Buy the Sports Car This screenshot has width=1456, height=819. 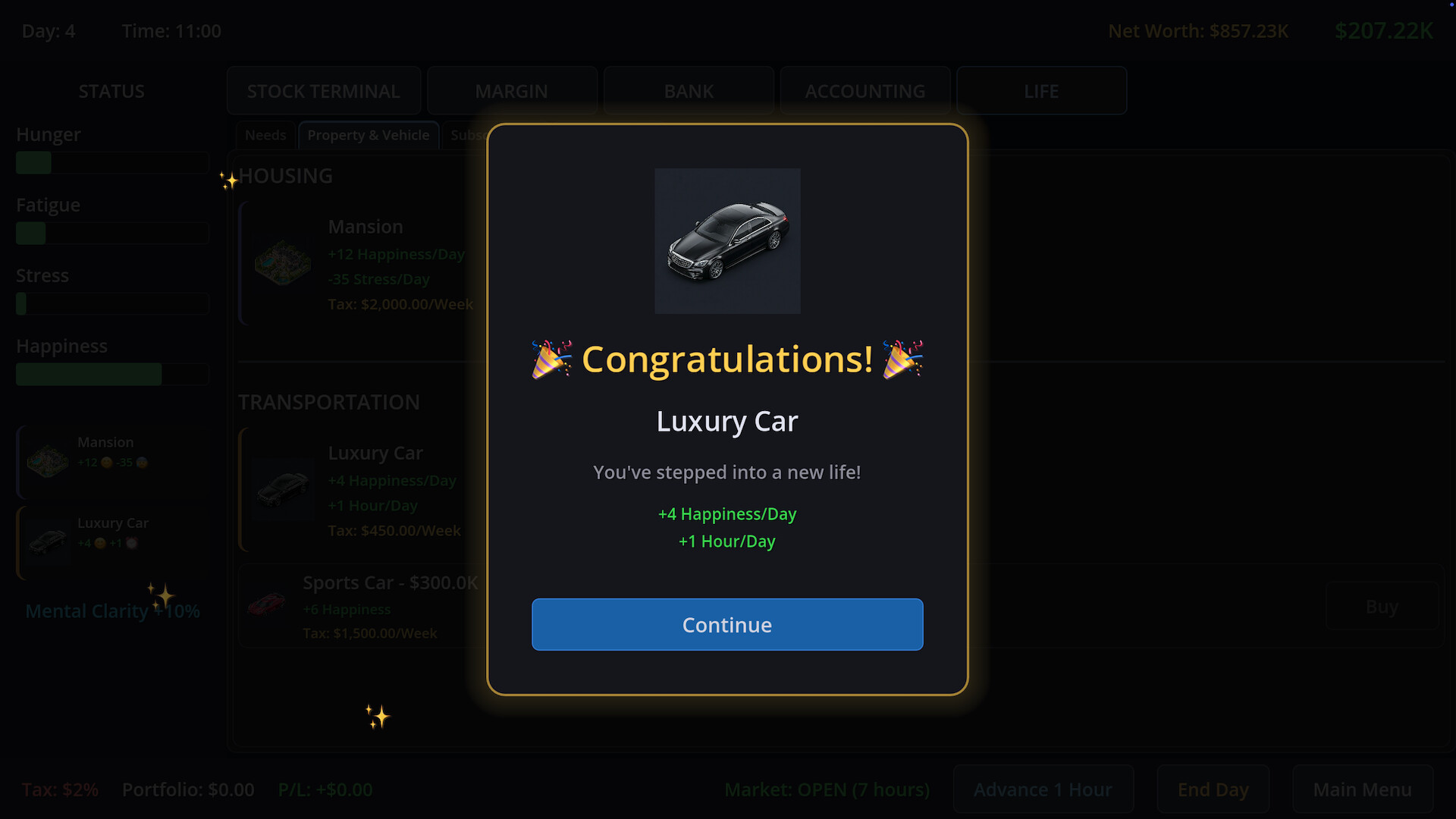pyautogui.click(x=1382, y=607)
